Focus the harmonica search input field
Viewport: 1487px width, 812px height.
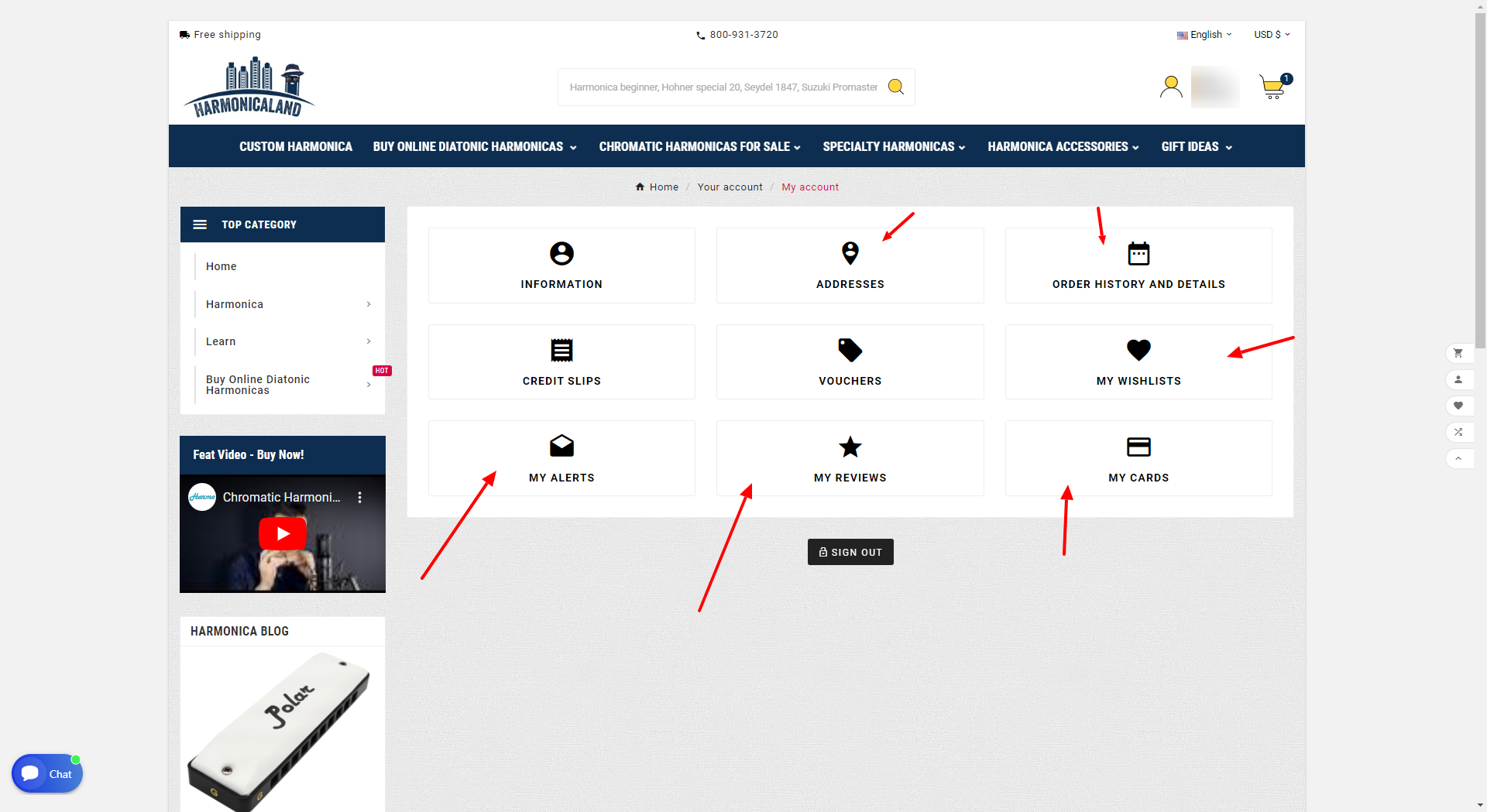coord(724,87)
